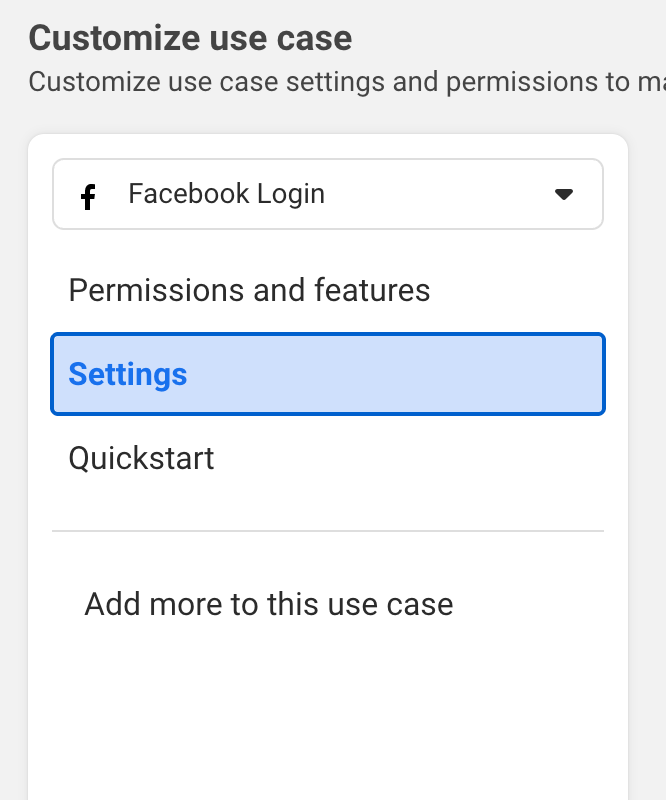Click the Quickstart link below Settings
This screenshot has width=666, height=800.
coord(141,459)
